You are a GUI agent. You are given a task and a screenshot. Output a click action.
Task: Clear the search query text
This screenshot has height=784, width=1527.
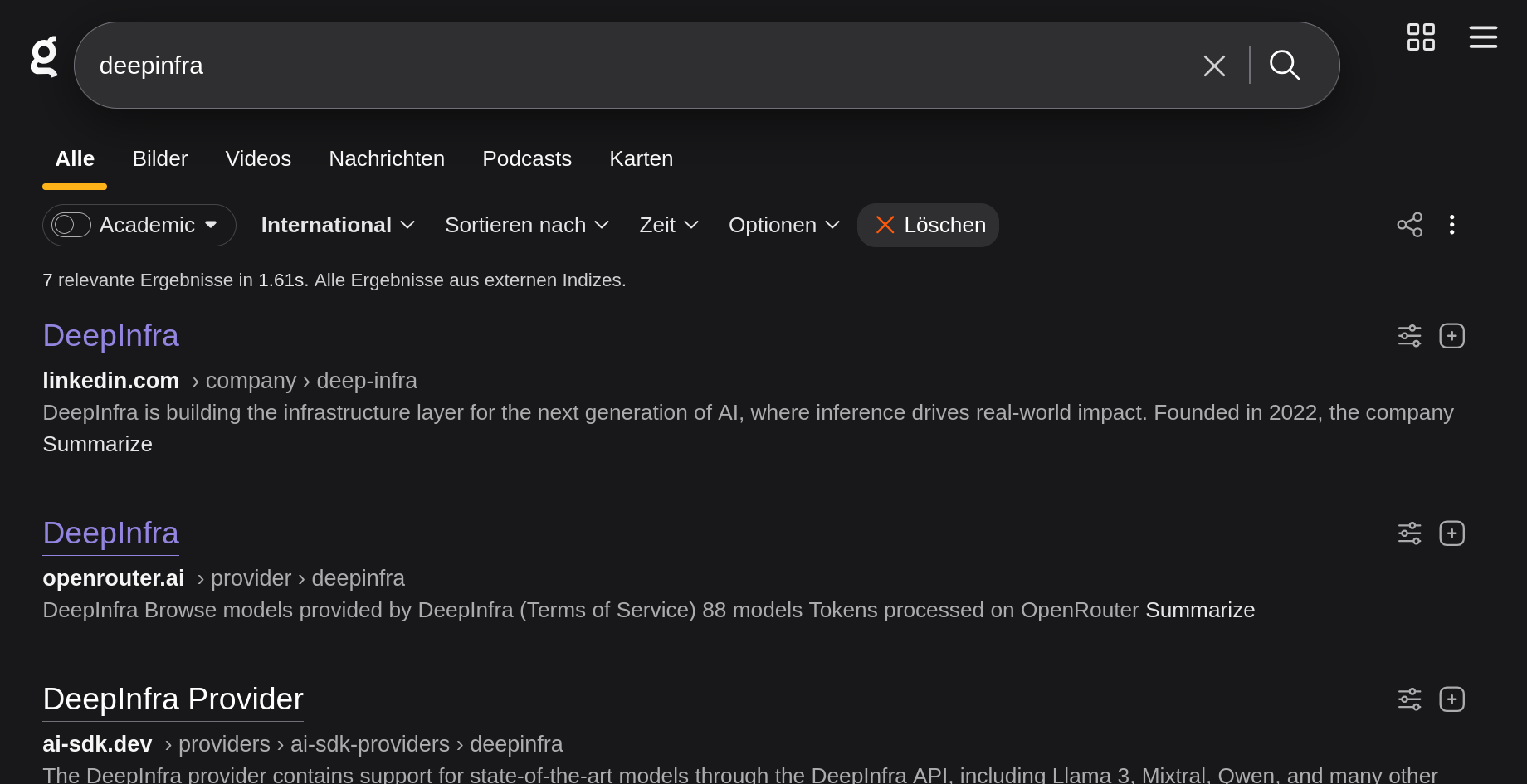(1214, 66)
